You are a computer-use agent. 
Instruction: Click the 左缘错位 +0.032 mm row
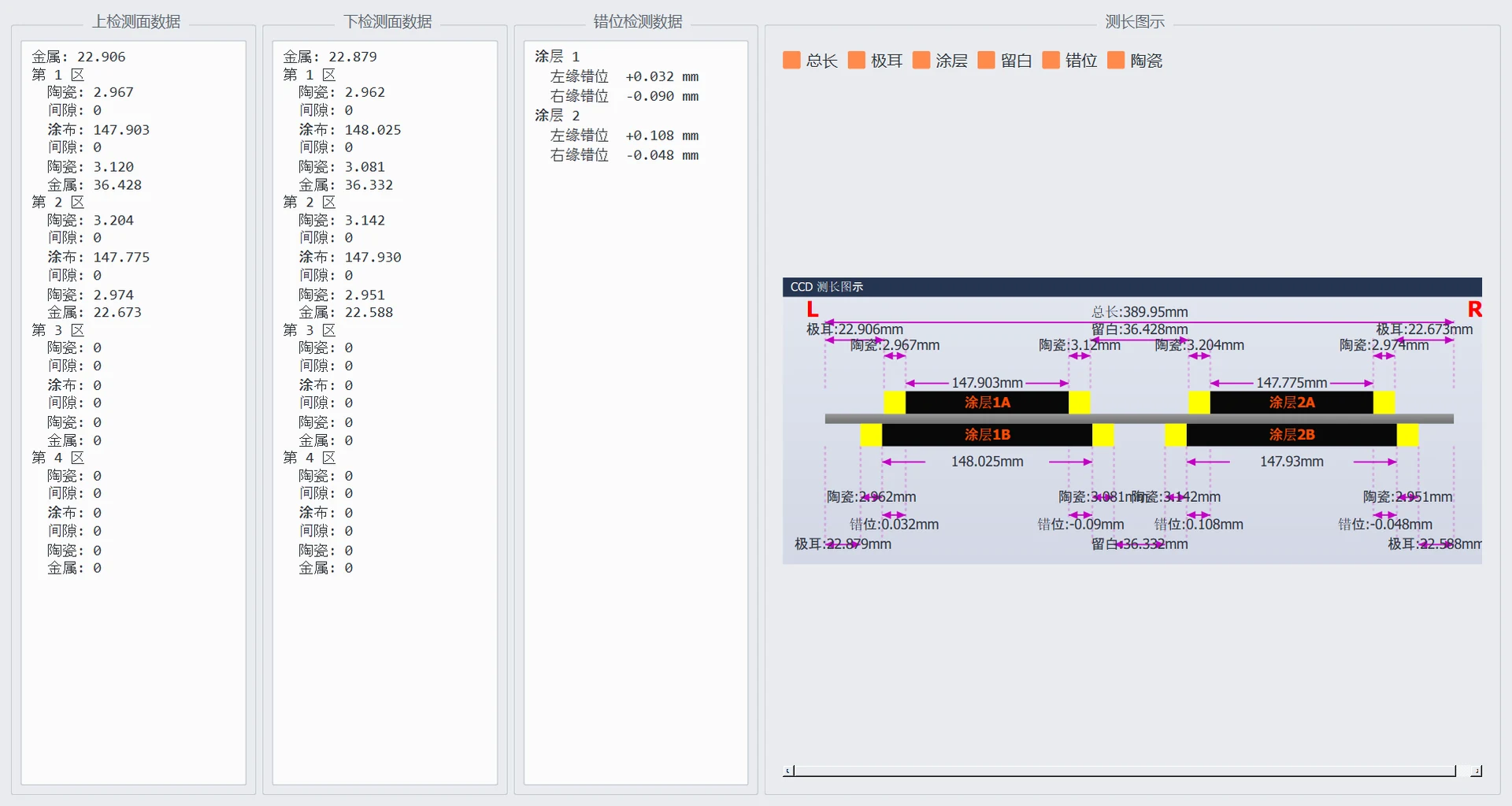tap(624, 76)
